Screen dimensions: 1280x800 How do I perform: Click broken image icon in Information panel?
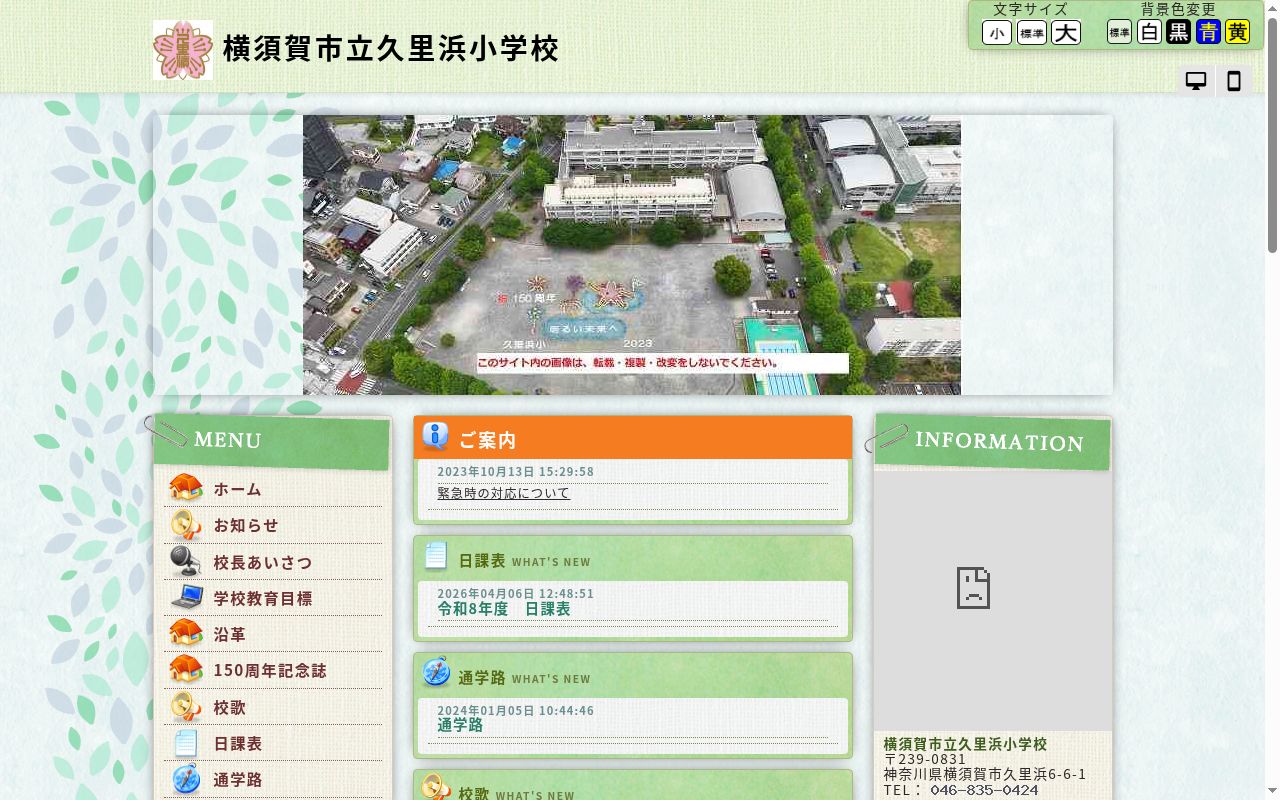pos(973,588)
